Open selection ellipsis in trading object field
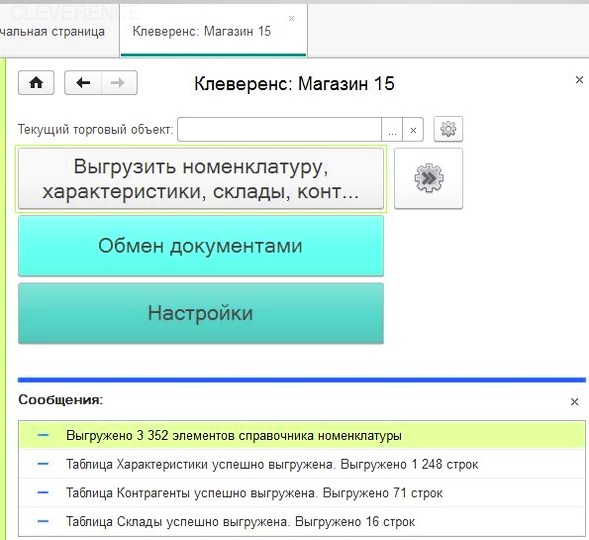 (x=392, y=130)
